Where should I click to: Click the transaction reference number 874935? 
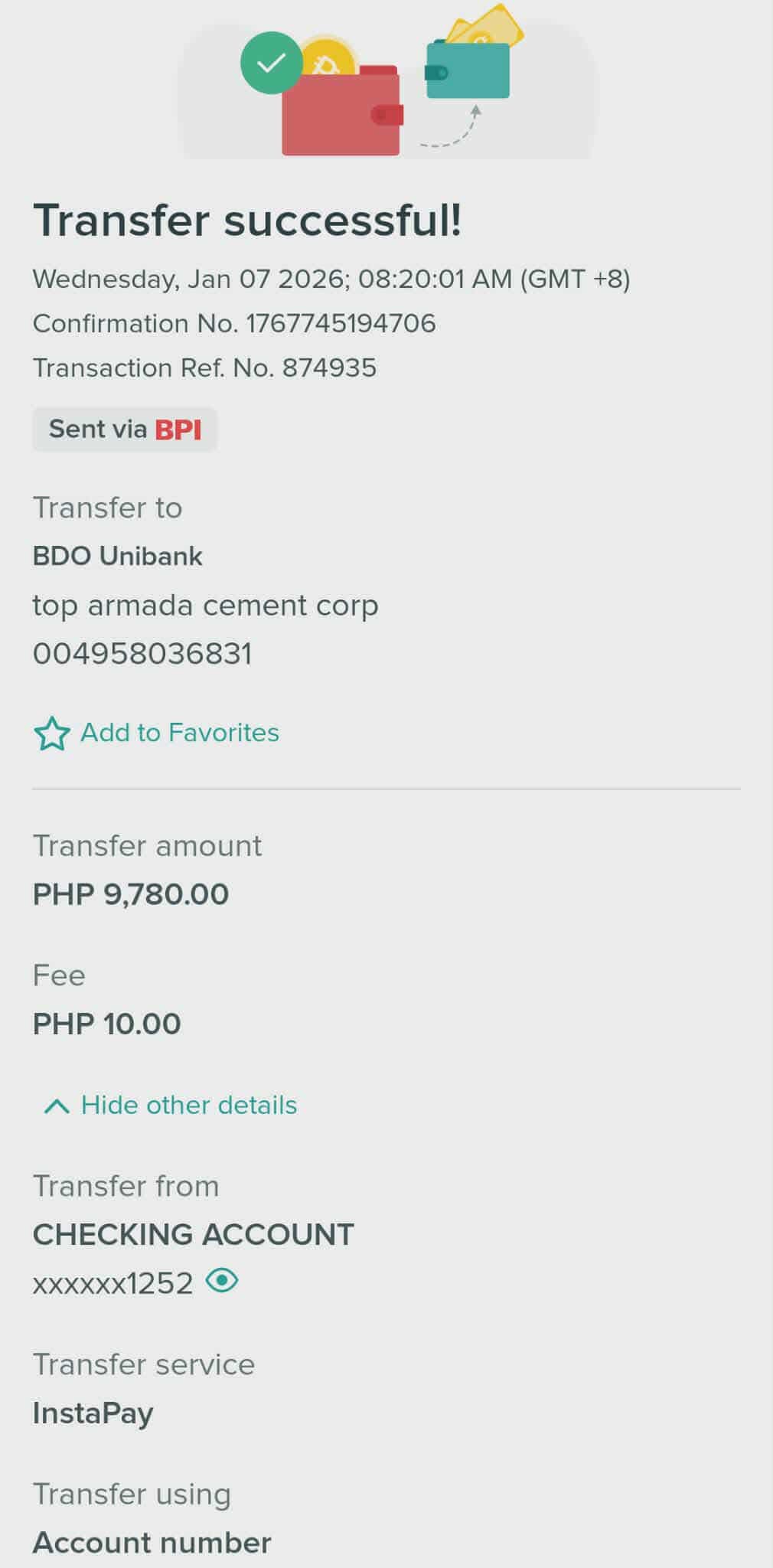pyautogui.click(x=329, y=367)
